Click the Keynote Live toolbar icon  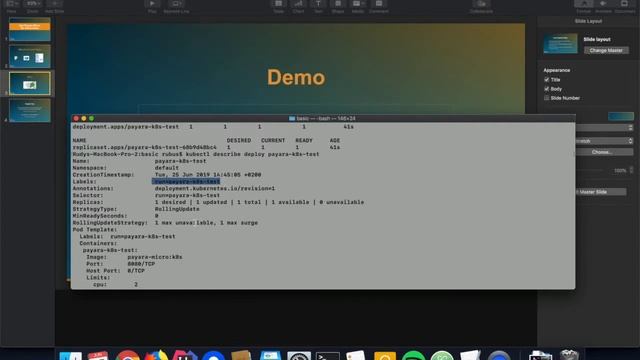[176, 5]
